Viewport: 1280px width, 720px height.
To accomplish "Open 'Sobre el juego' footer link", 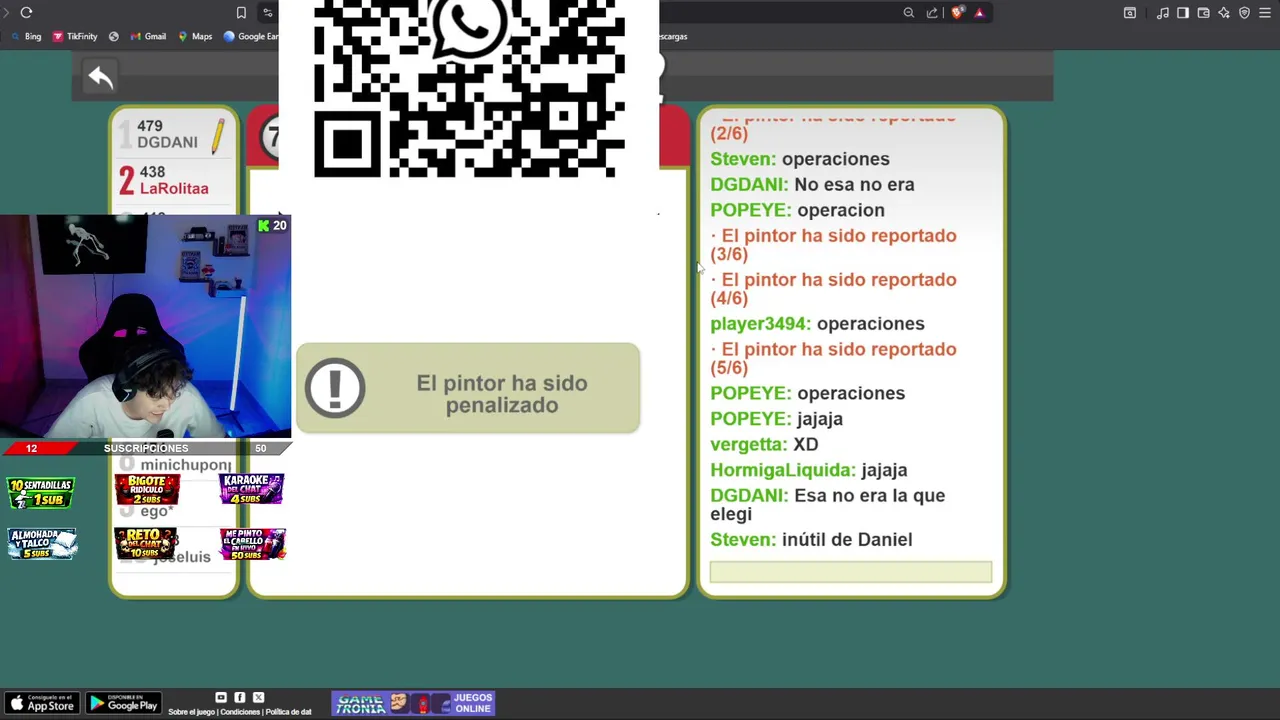I will tap(191, 712).
